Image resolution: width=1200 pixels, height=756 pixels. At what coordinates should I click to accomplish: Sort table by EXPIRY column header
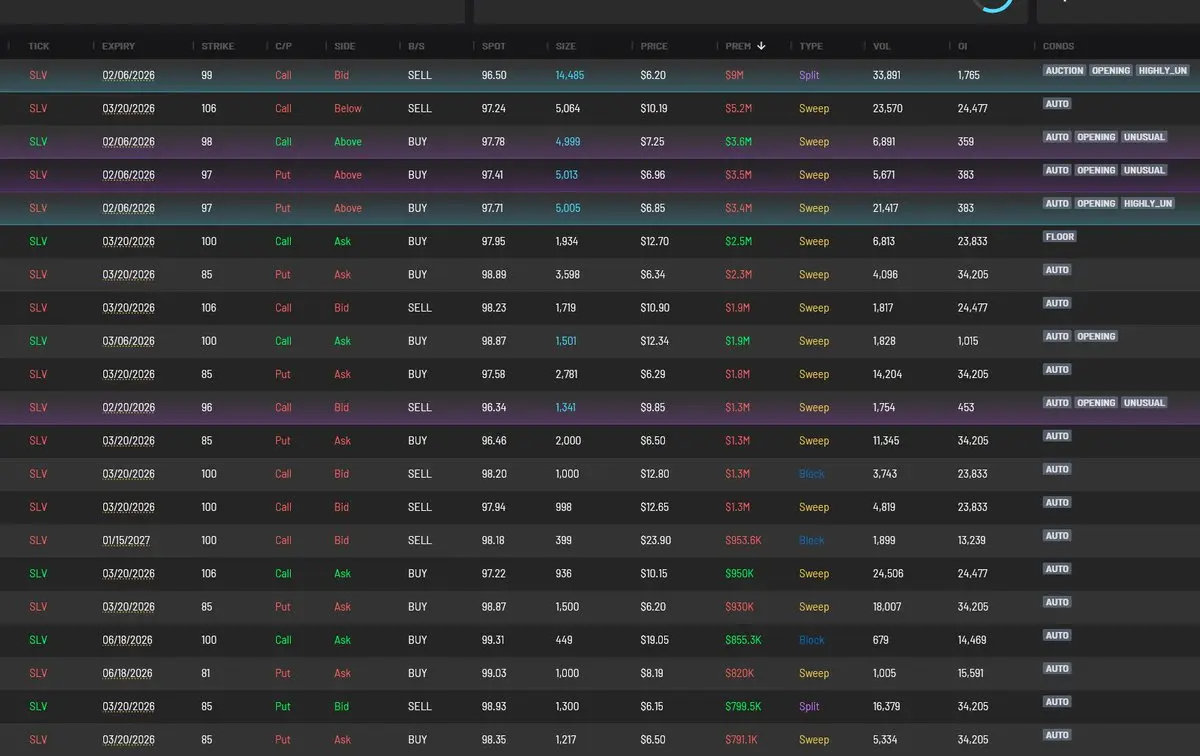point(119,46)
